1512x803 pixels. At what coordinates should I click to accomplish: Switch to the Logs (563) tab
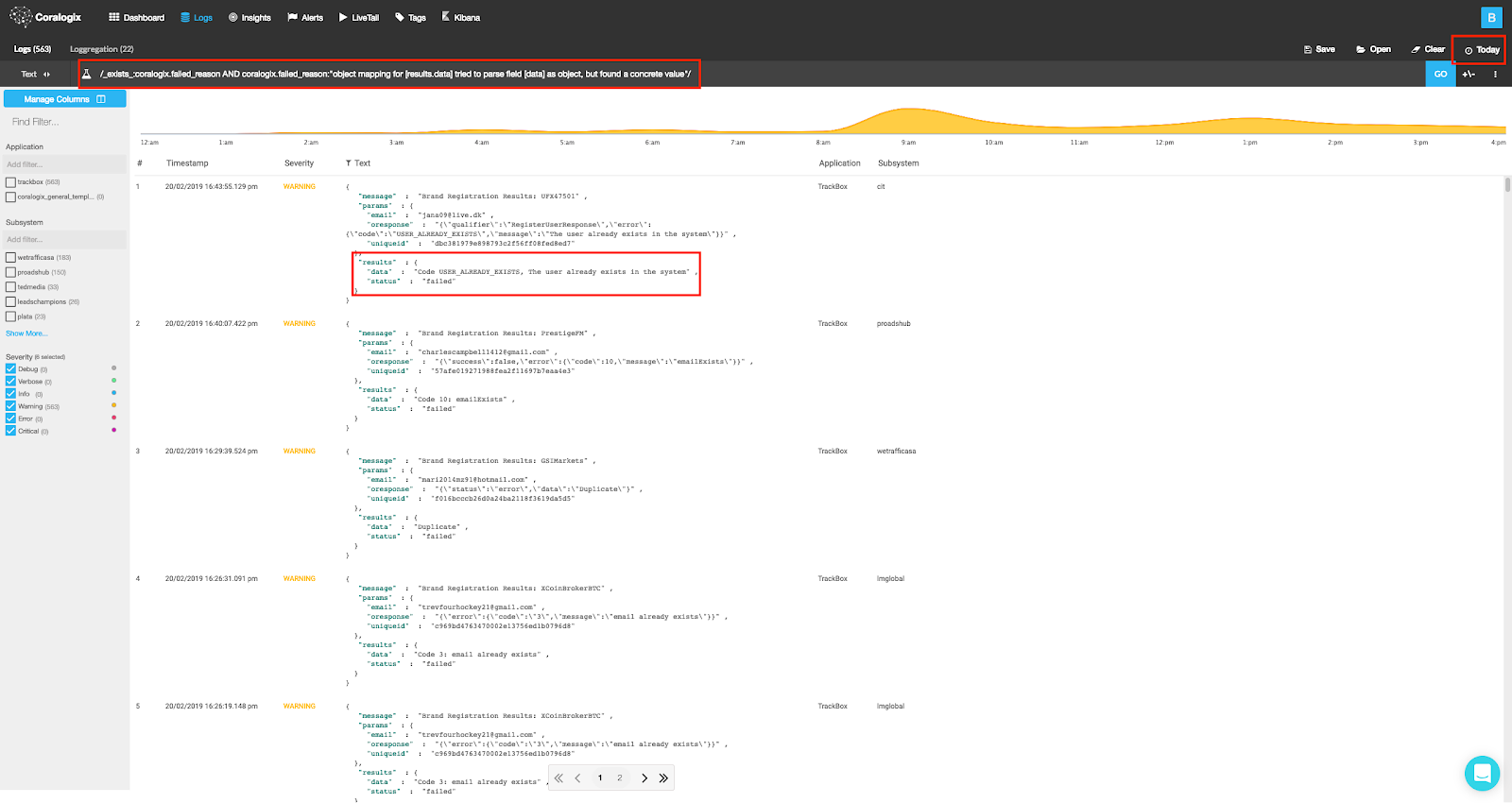point(32,49)
